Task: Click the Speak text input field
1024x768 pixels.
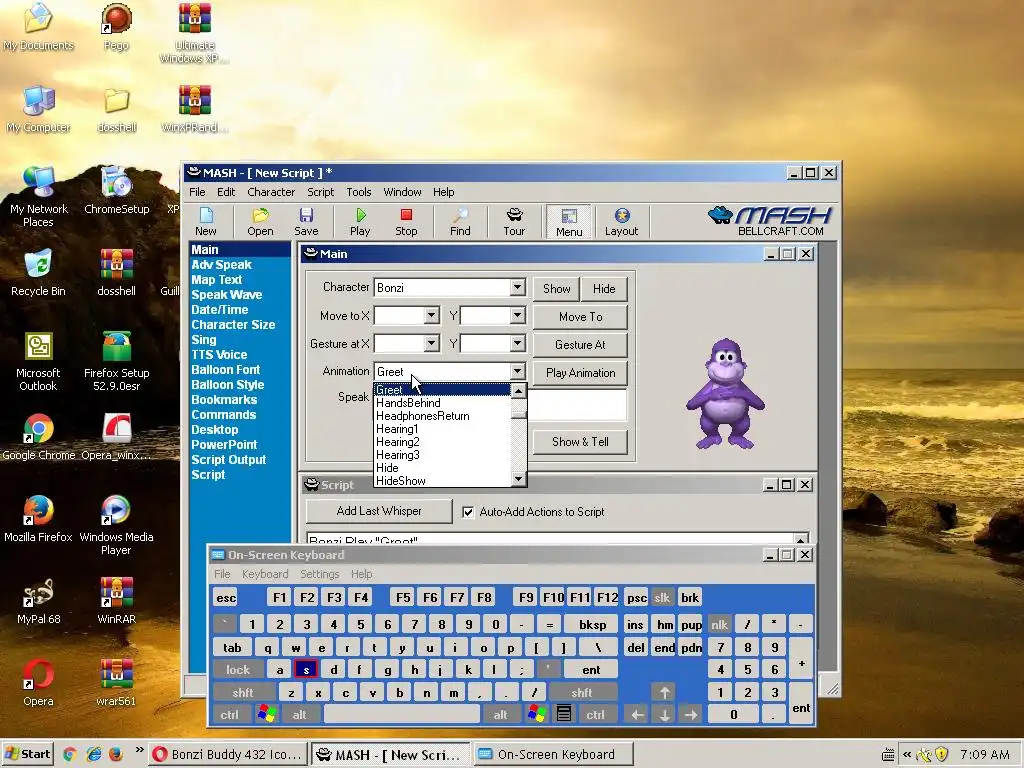Action: pos(577,404)
